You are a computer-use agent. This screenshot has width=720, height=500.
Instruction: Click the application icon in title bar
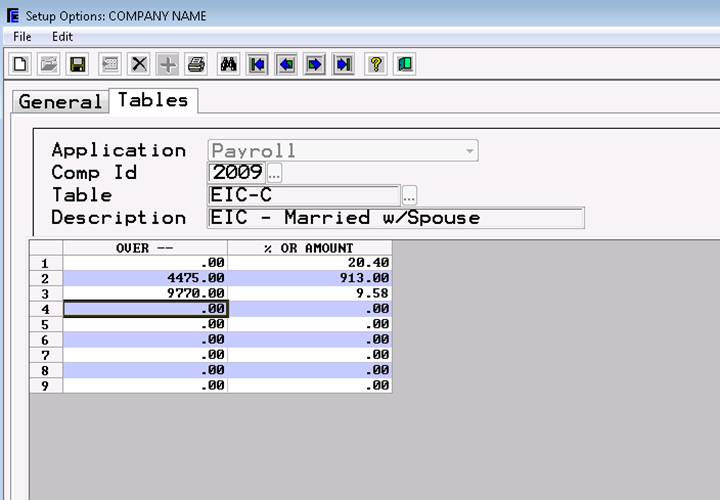(13, 16)
